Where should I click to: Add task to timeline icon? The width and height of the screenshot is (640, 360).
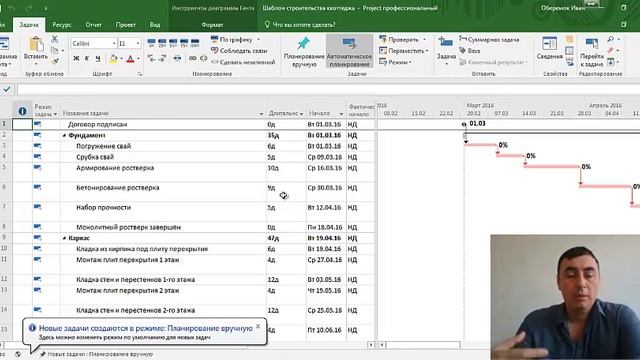[569, 62]
